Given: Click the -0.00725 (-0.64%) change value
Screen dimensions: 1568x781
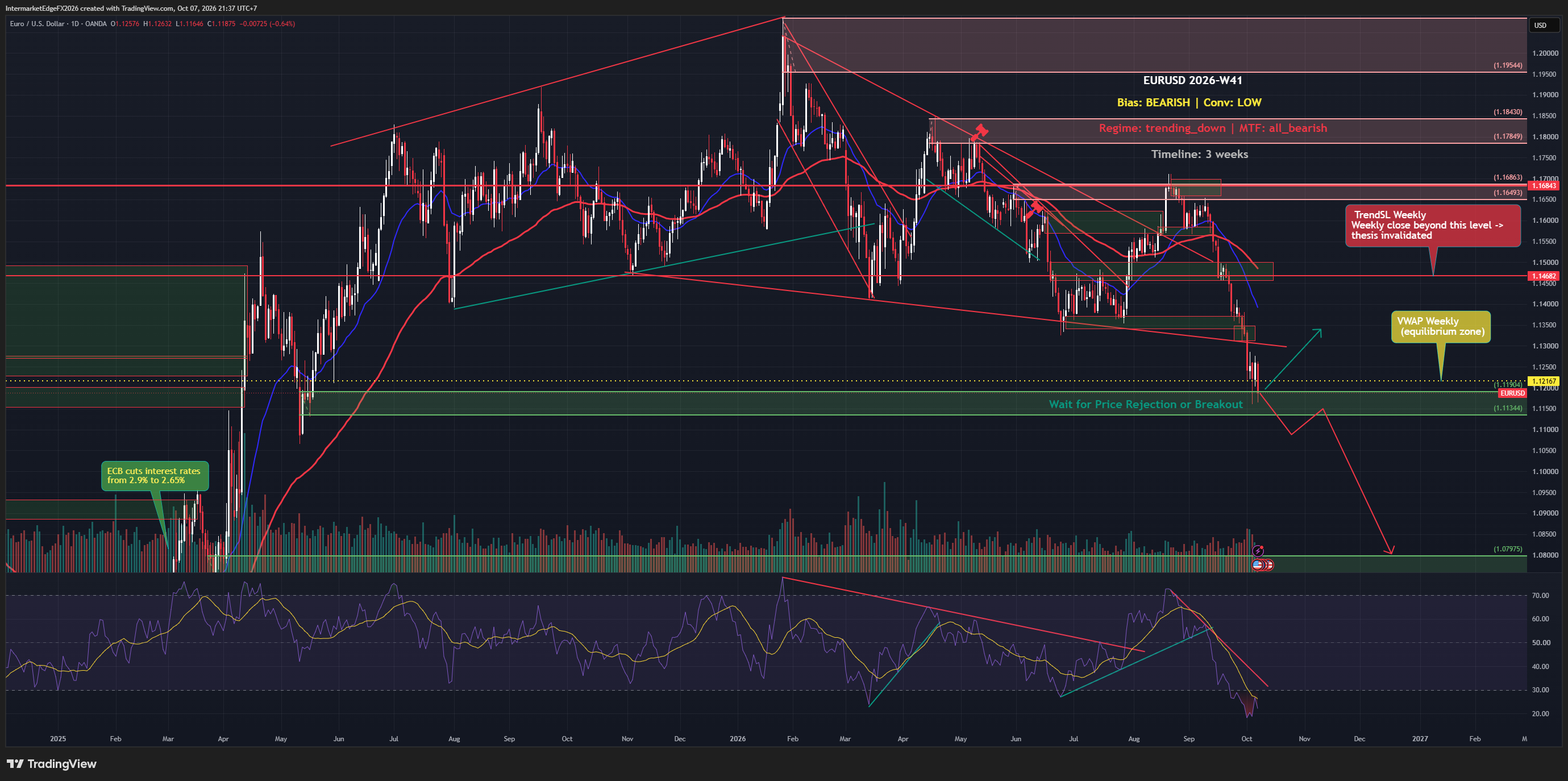Looking at the screenshot, I should point(267,24).
